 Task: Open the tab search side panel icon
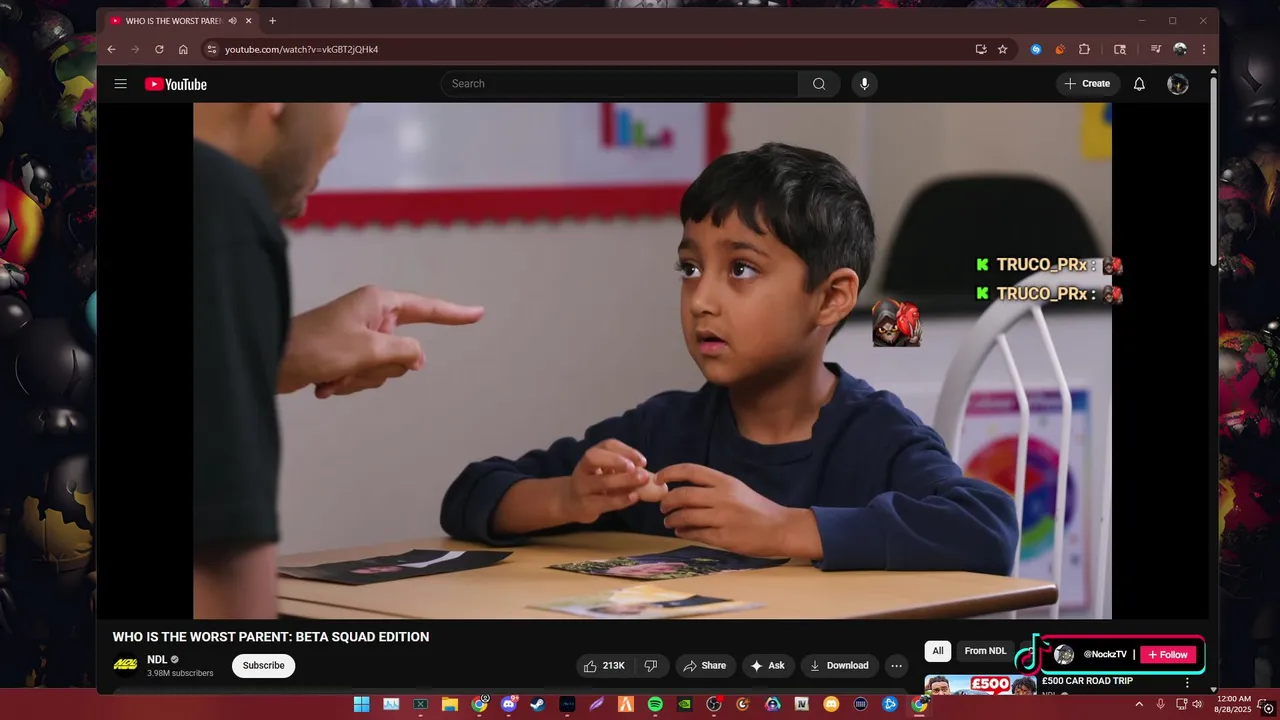[x=1120, y=49]
